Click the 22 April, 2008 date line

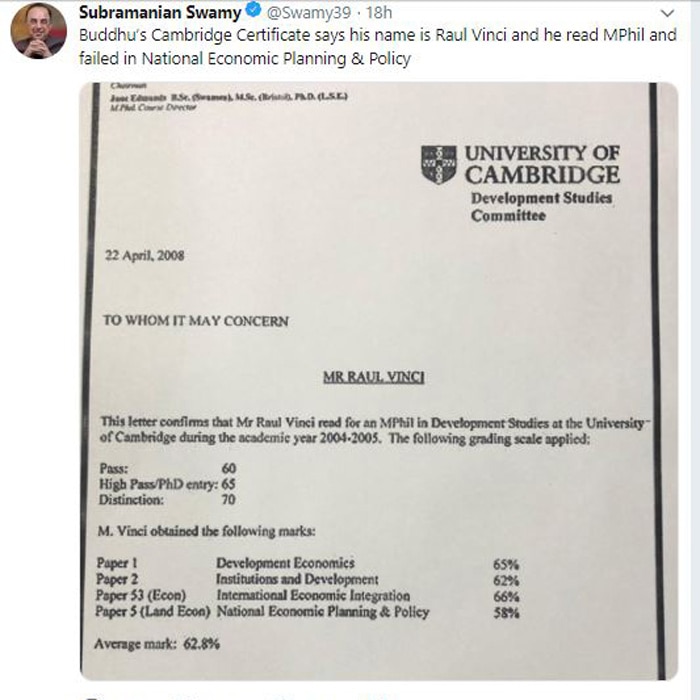click(x=145, y=255)
